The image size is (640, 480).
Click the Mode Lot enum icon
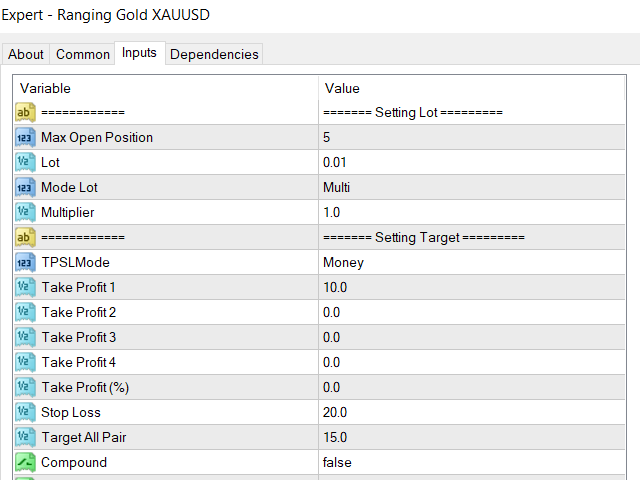[x=25, y=187]
